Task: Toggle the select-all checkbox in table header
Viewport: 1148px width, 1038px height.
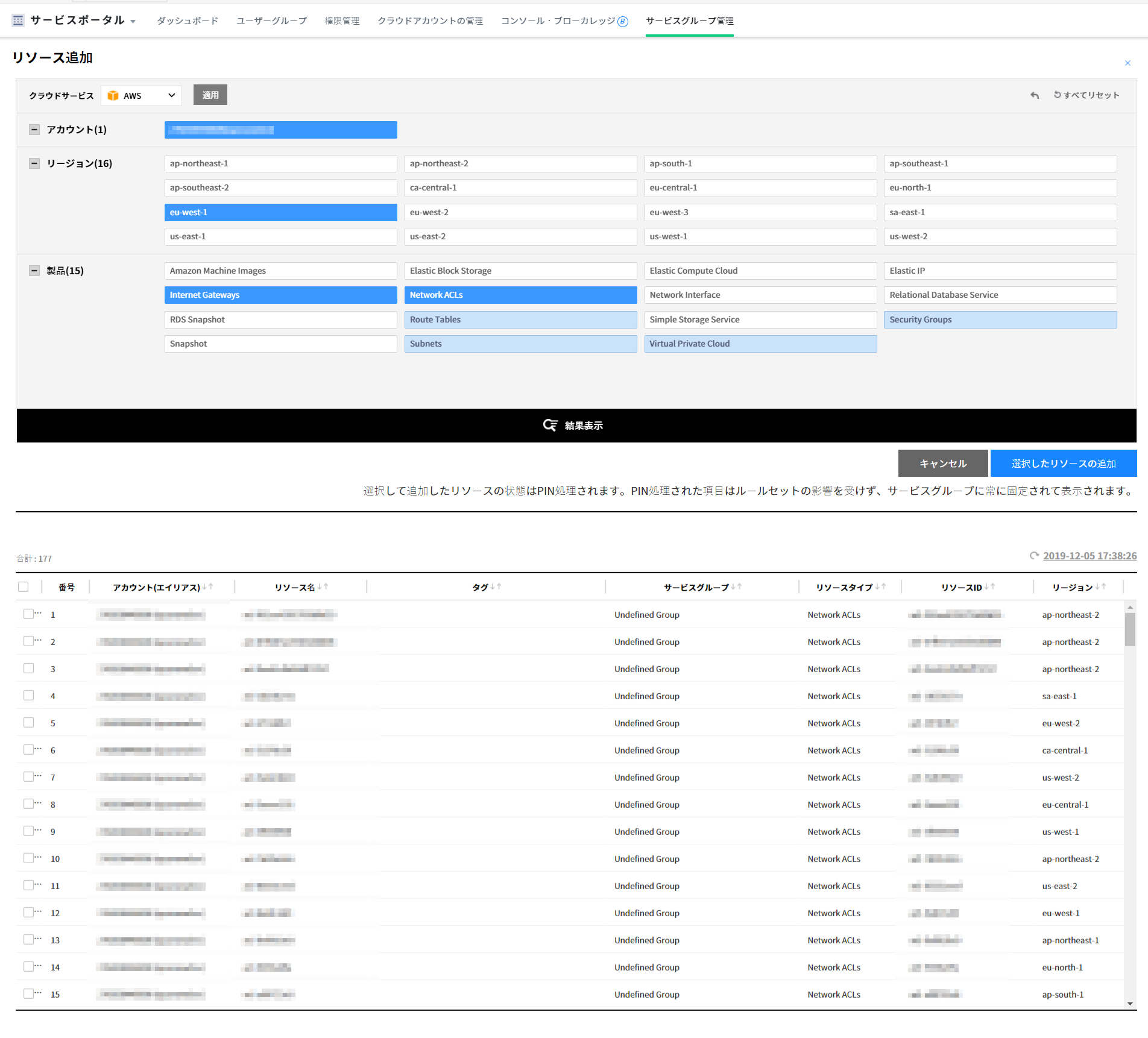Action: point(24,587)
